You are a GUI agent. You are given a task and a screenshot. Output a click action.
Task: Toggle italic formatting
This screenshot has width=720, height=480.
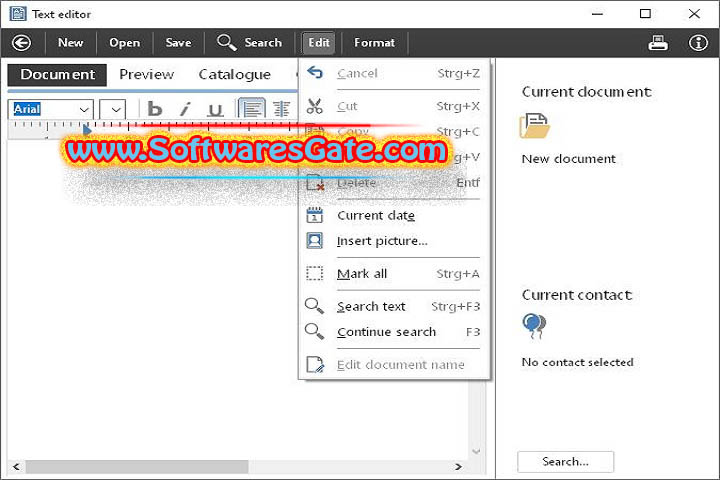(x=185, y=109)
